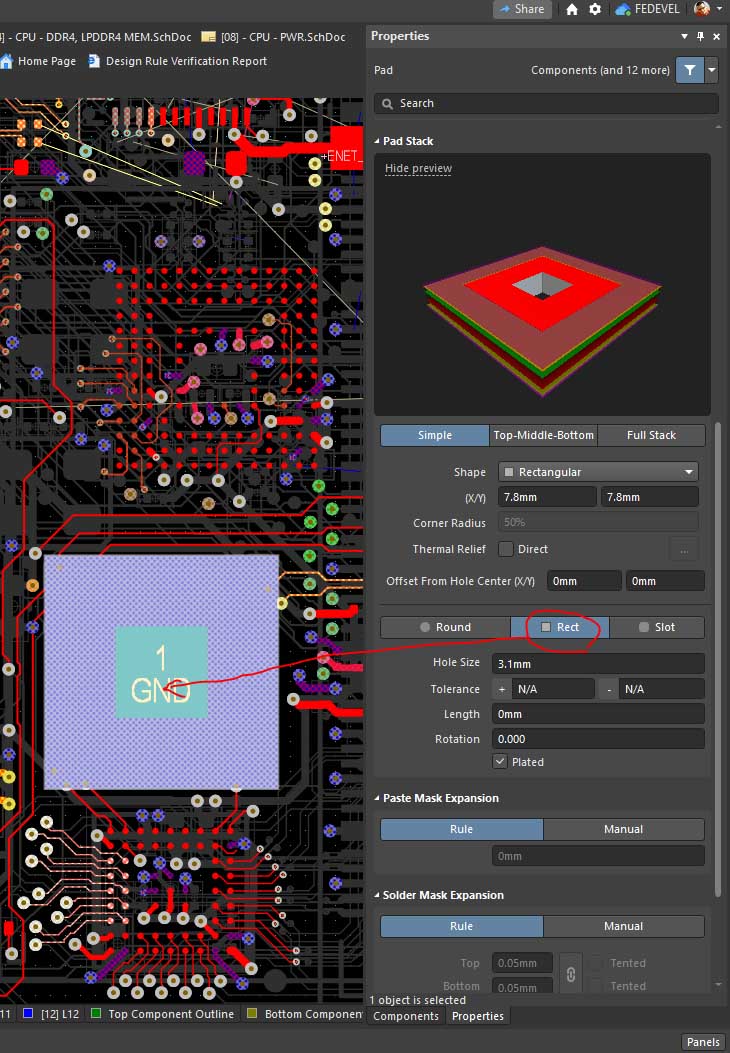730x1053 pixels.
Task: Enable the Direct thermal relief checkbox
Action: click(506, 549)
